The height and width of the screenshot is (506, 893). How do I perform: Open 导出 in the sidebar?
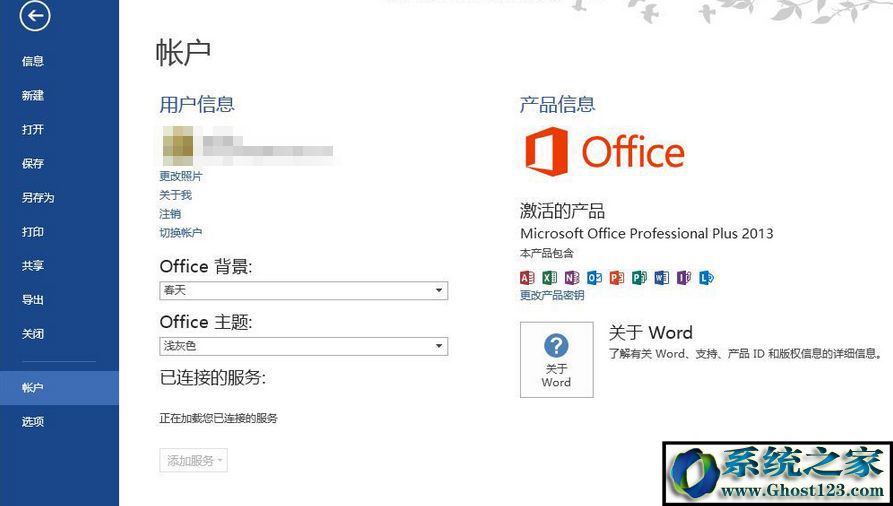pyautogui.click(x=32, y=300)
